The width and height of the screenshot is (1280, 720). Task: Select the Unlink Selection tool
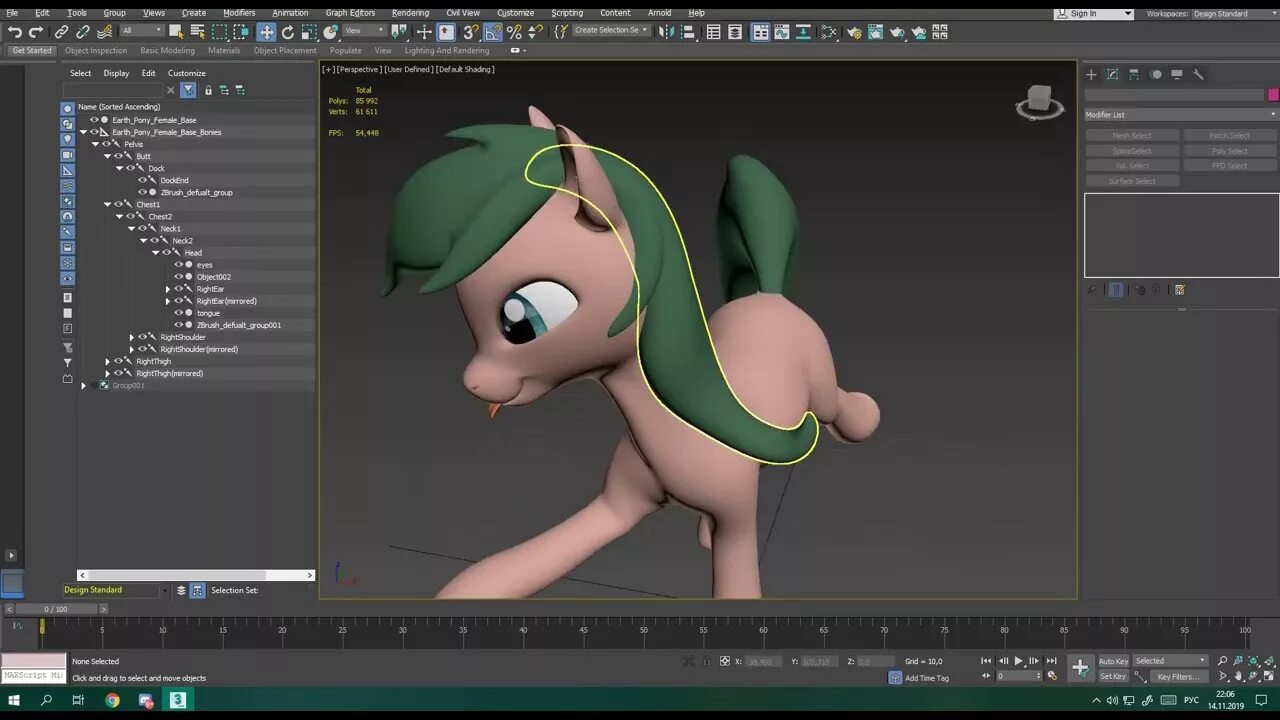click(x=83, y=32)
